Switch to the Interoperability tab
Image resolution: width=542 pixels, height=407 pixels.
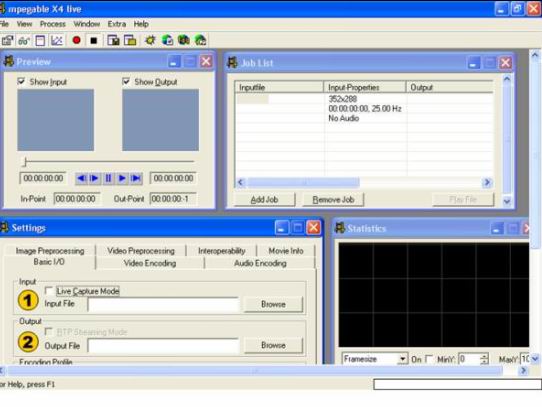point(222,251)
